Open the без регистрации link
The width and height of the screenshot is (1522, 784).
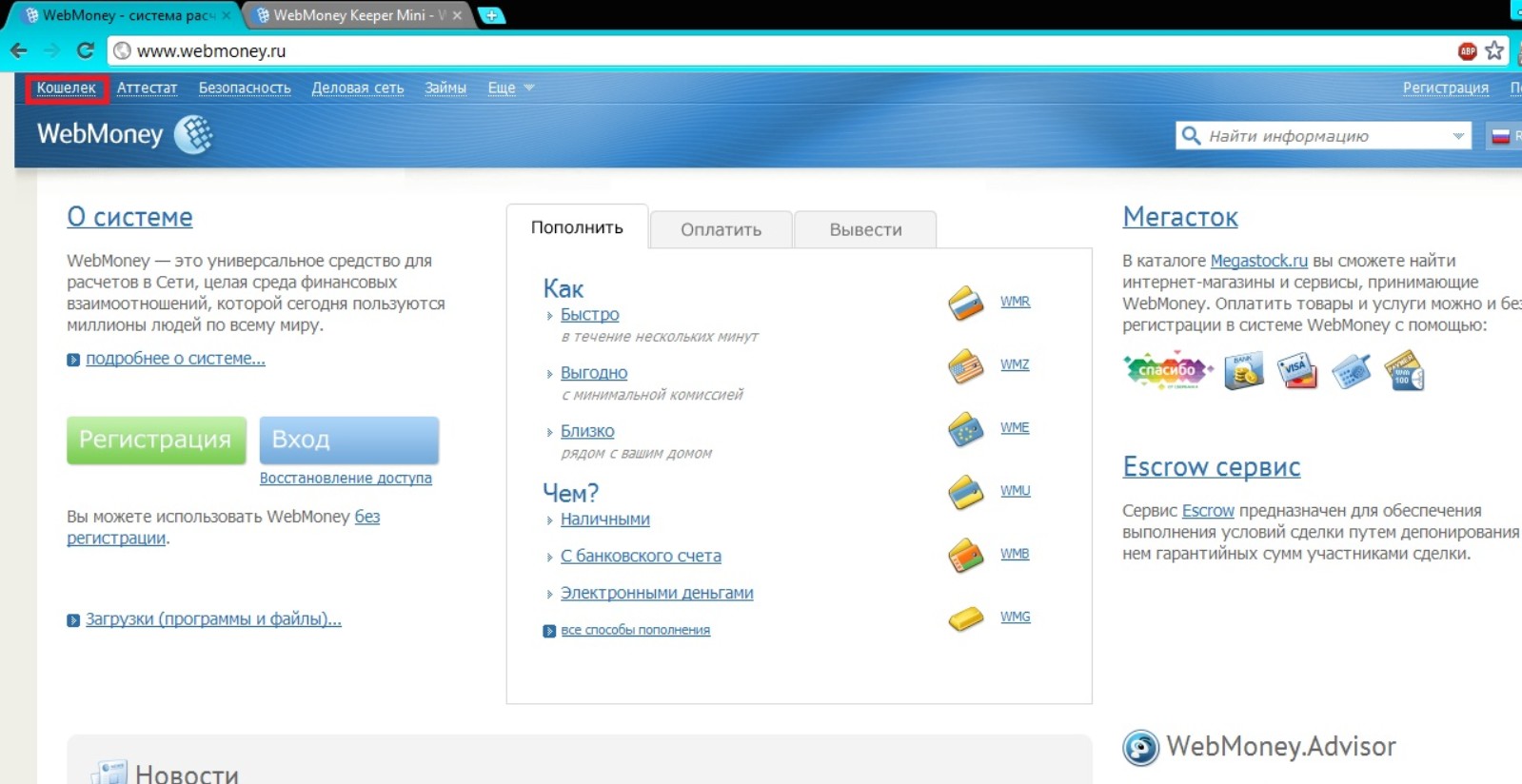pos(223,527)
